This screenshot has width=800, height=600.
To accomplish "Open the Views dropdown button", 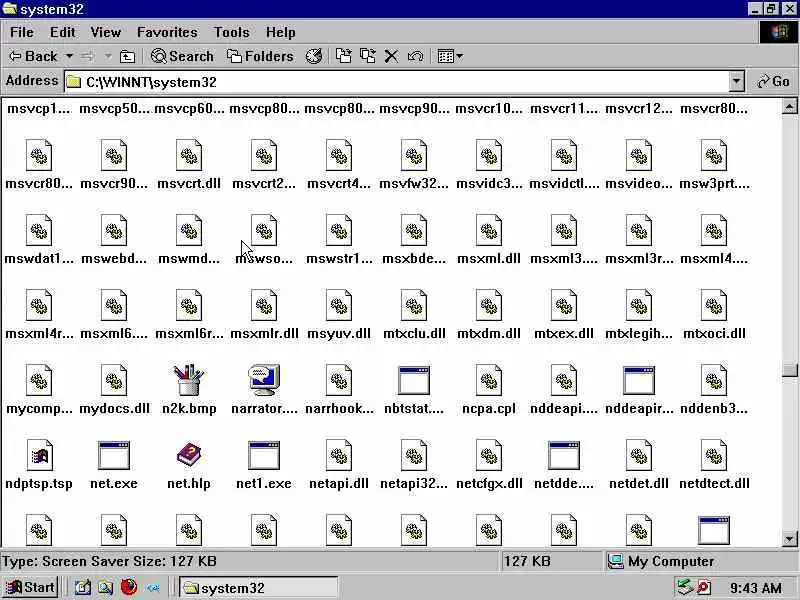I will [450, 56].
